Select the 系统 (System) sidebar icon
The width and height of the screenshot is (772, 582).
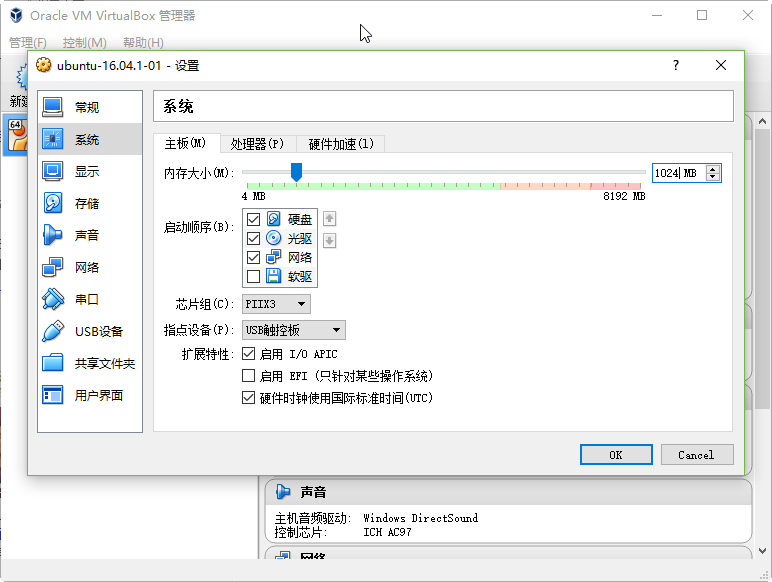pos(53,139)
